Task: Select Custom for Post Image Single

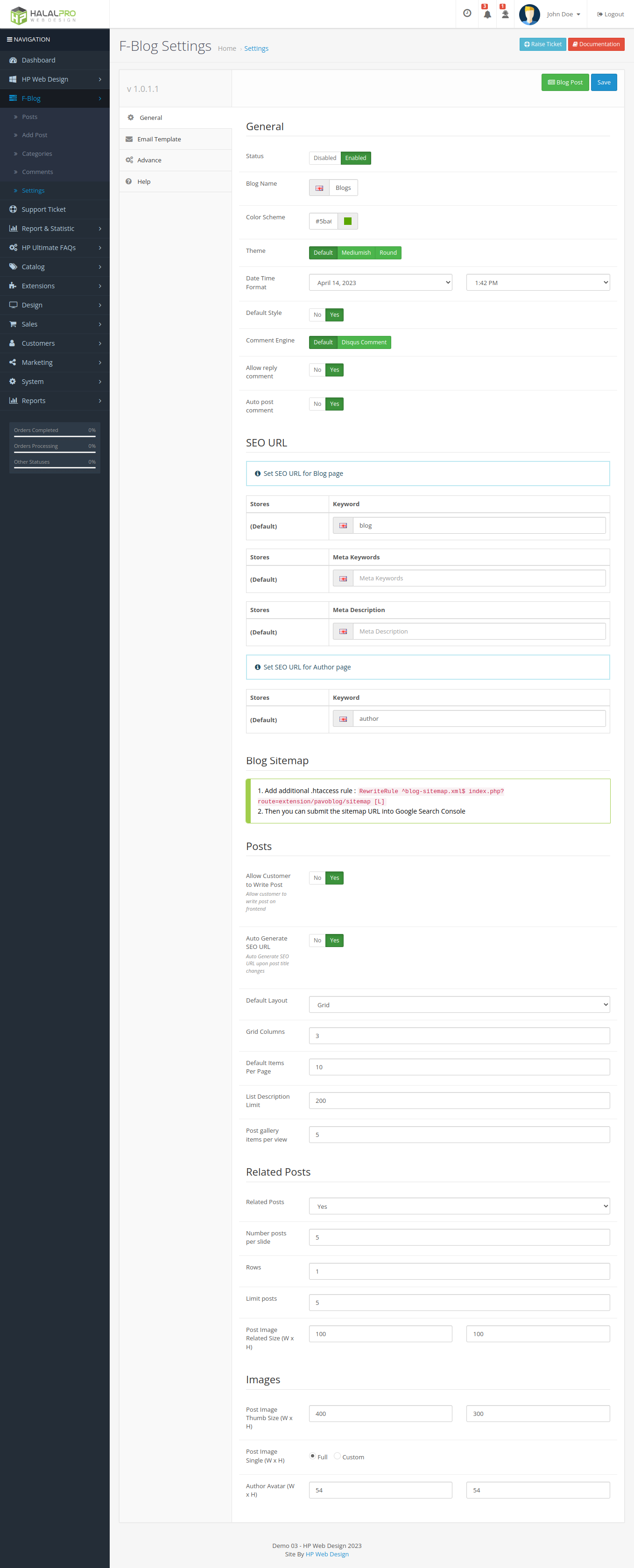Action: 337,1456
